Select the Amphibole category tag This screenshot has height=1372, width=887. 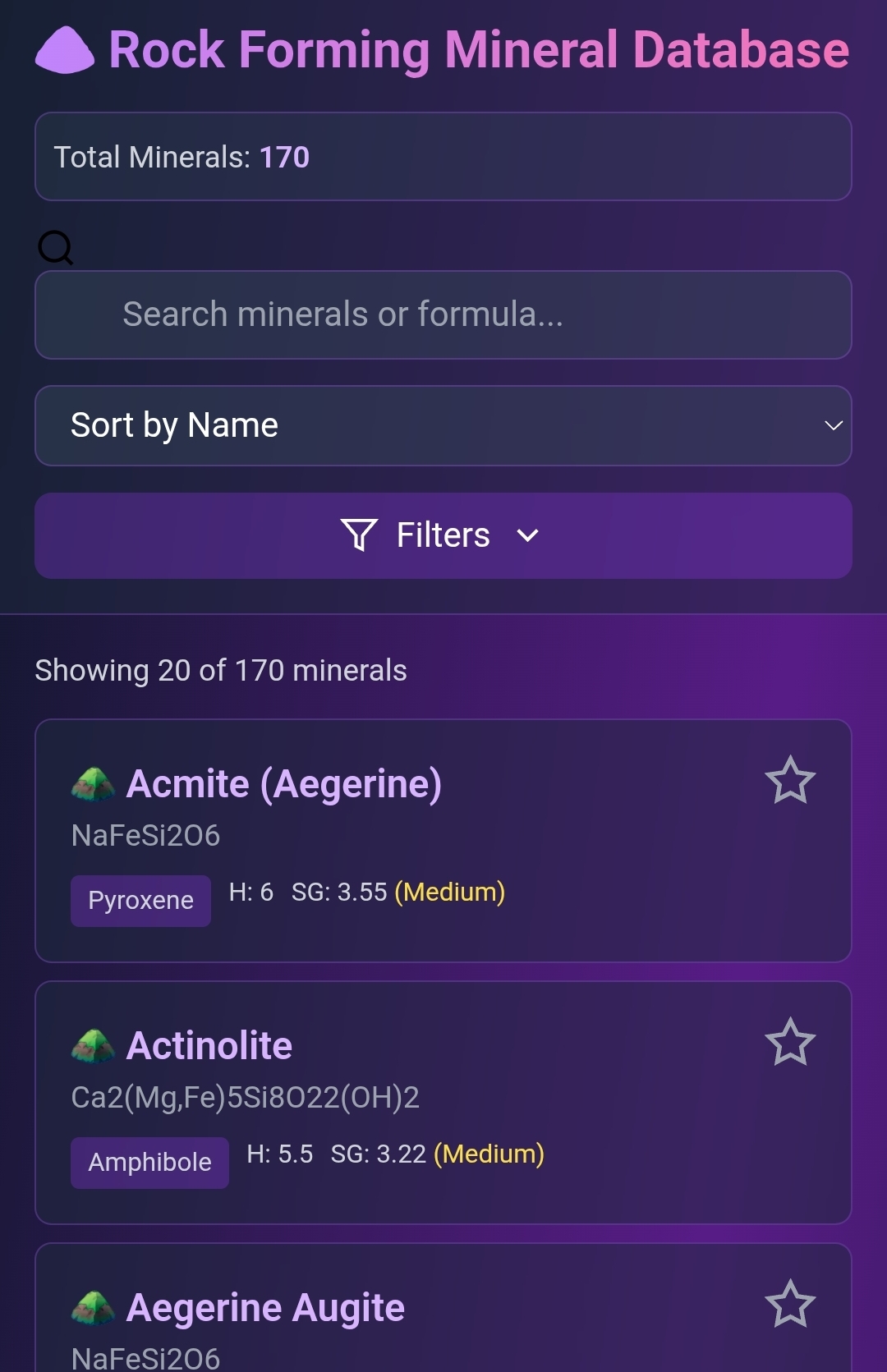(149, 1163)
